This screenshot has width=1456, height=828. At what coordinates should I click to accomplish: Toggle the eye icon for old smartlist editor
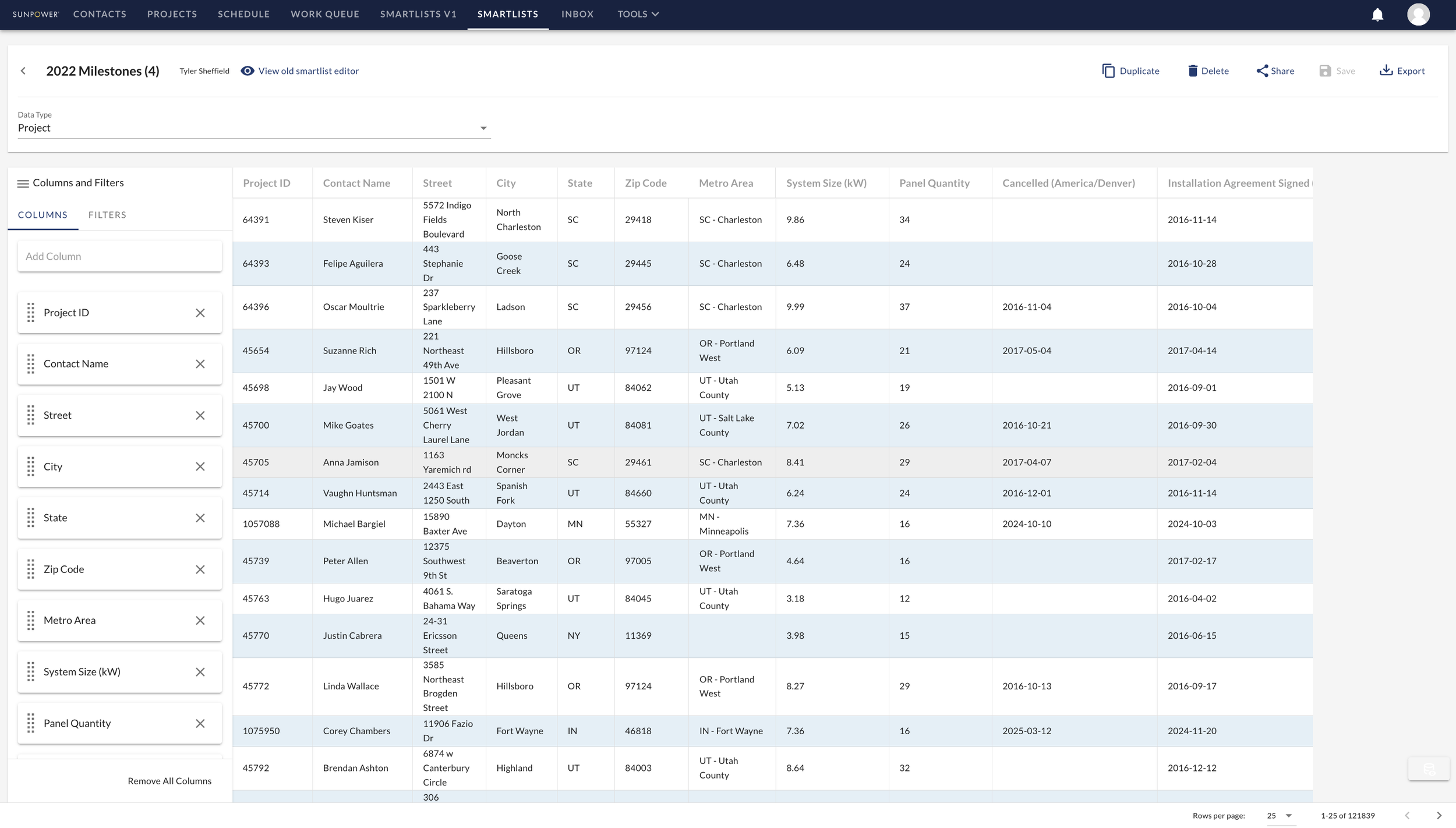click(248, 70)
